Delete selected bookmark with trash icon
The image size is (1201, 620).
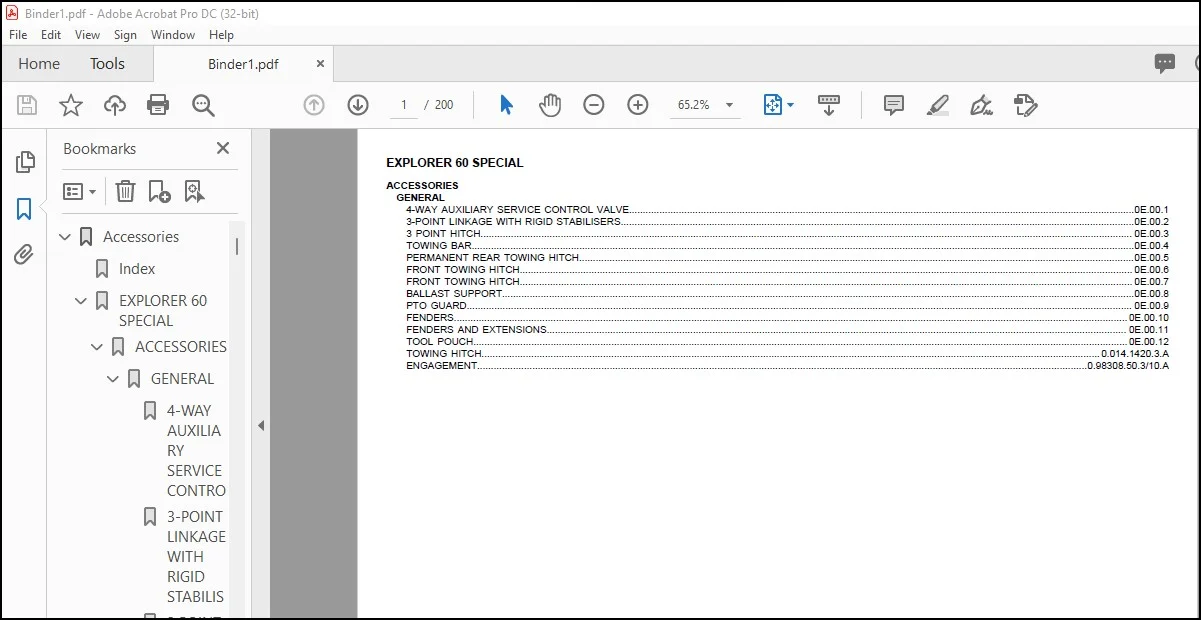[125, 191]
